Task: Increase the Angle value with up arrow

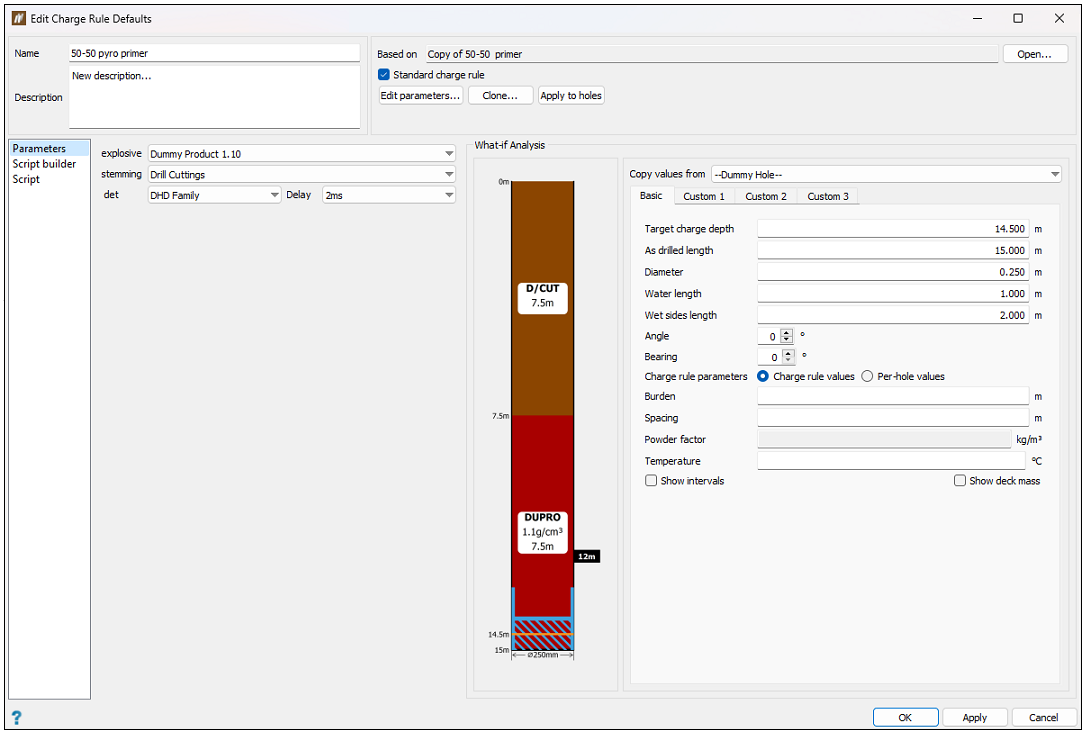Action: click(x=788, y=332)
